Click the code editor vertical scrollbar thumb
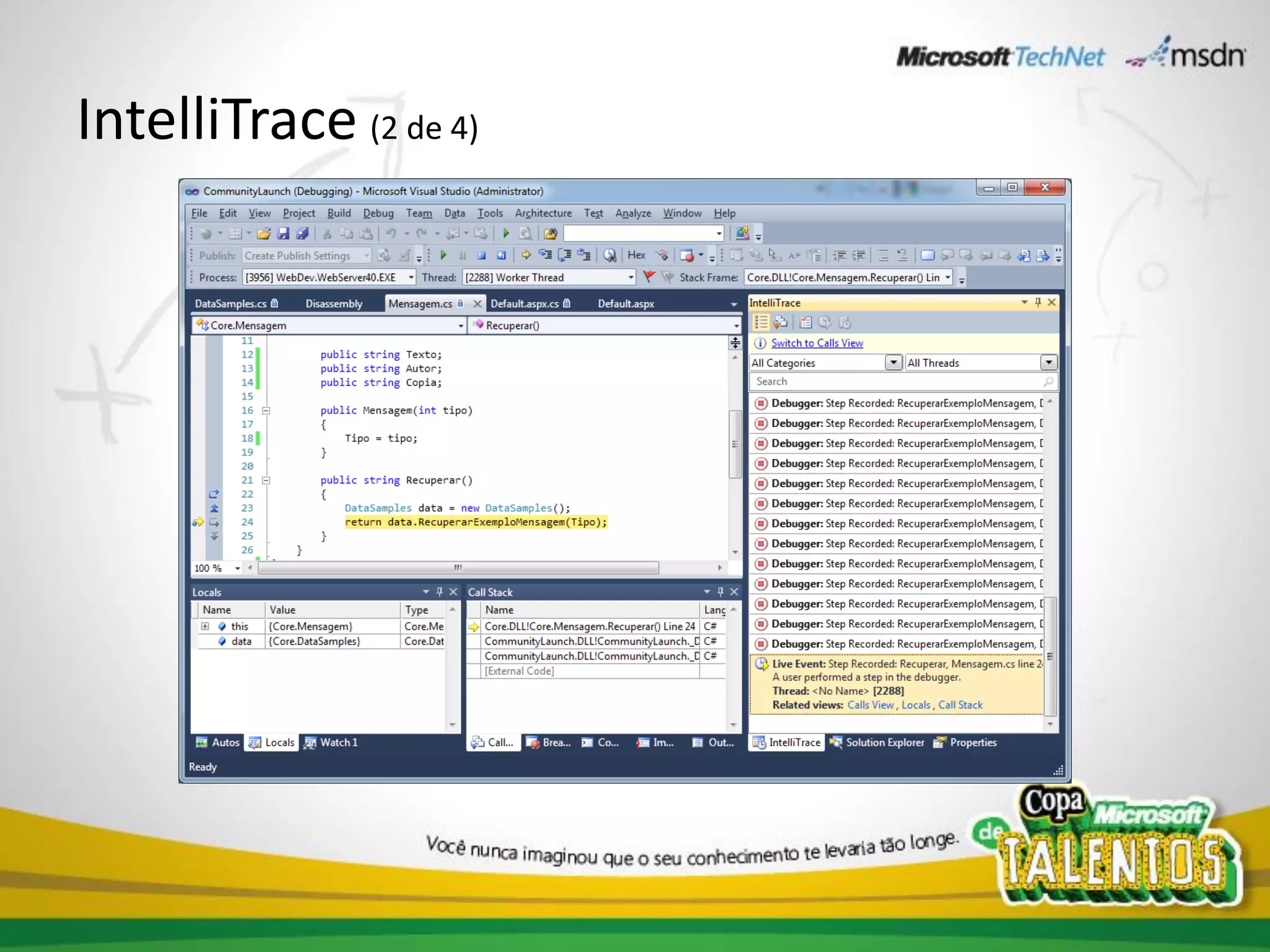This screenshot has width=1270, height=952. tap(735, 444)
